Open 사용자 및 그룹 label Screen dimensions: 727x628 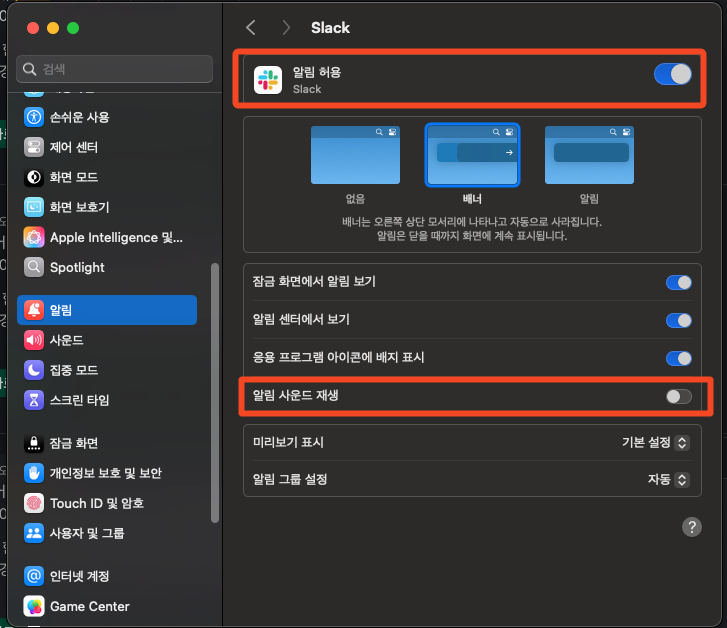(x=87, y=533)
